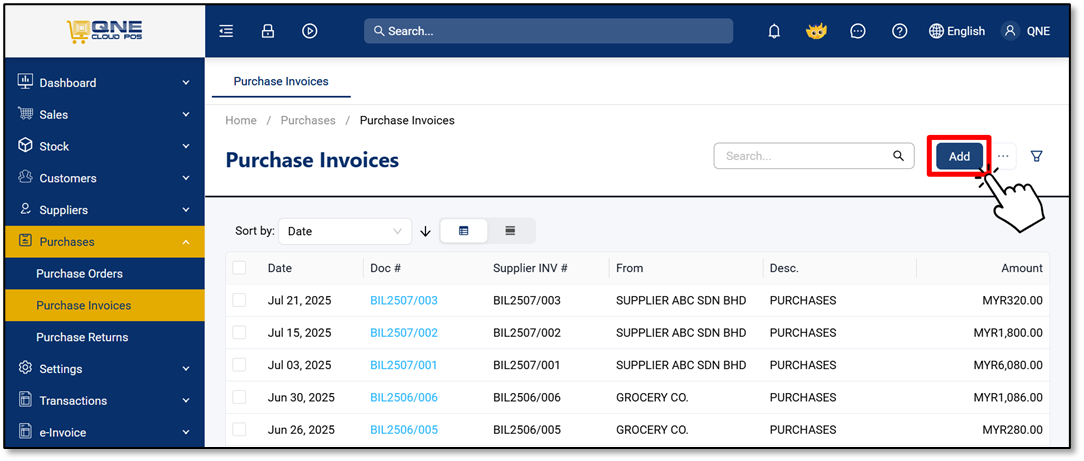Tick checkbox for Jun 26, 2025 row
The width and height of the screenshot is (1084, 461).
pos(239,429)
